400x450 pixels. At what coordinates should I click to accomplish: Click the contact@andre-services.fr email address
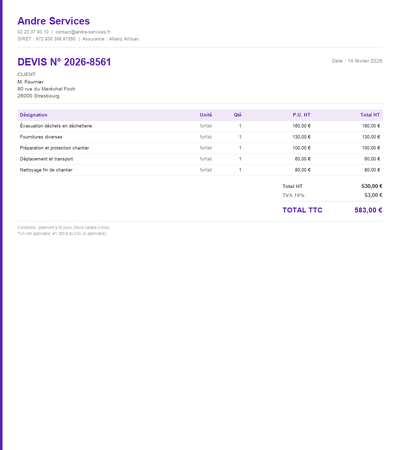[x=83, y=32]
